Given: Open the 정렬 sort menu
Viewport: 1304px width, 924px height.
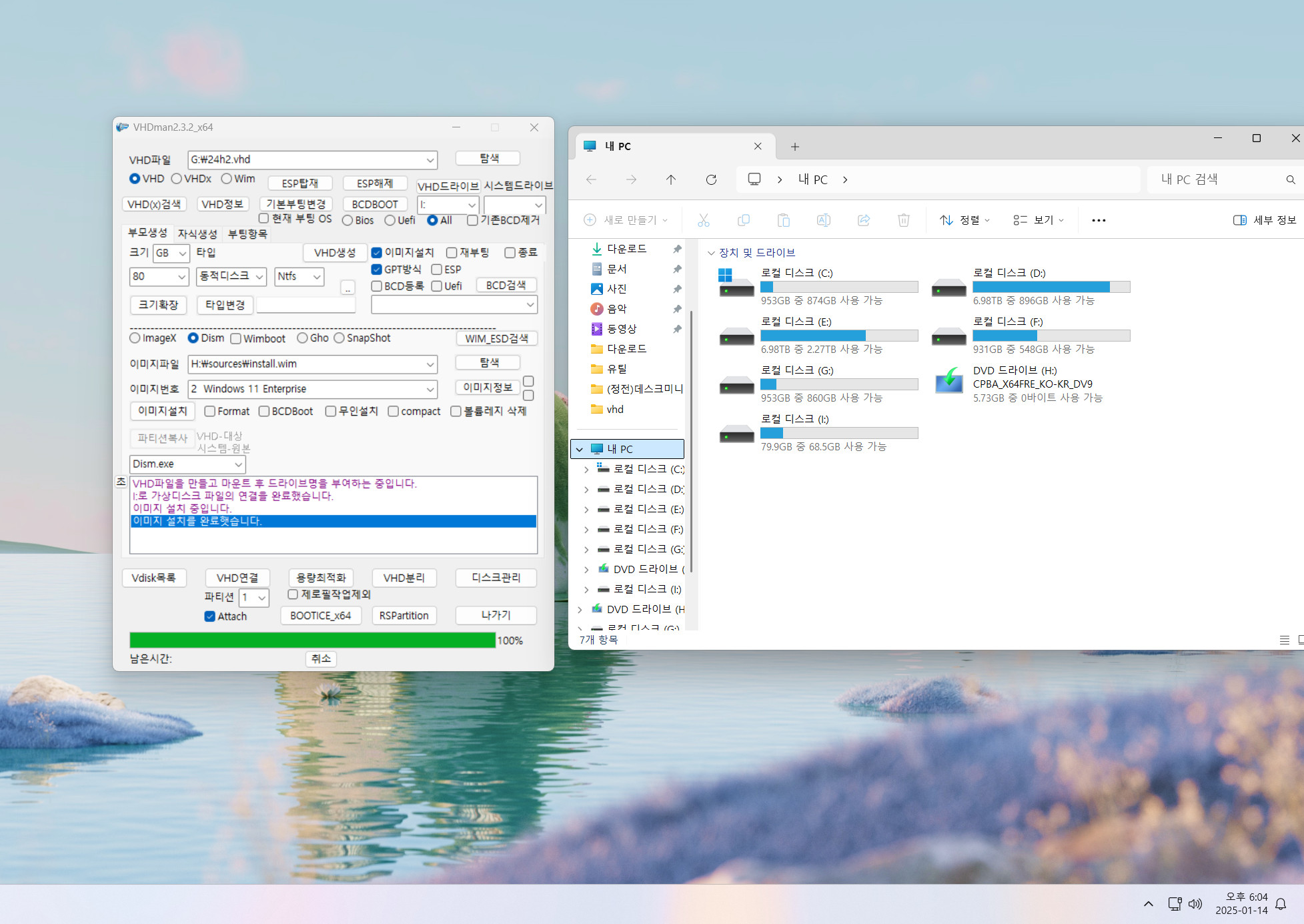Looking at the screenshot, I should pos(964,220).
